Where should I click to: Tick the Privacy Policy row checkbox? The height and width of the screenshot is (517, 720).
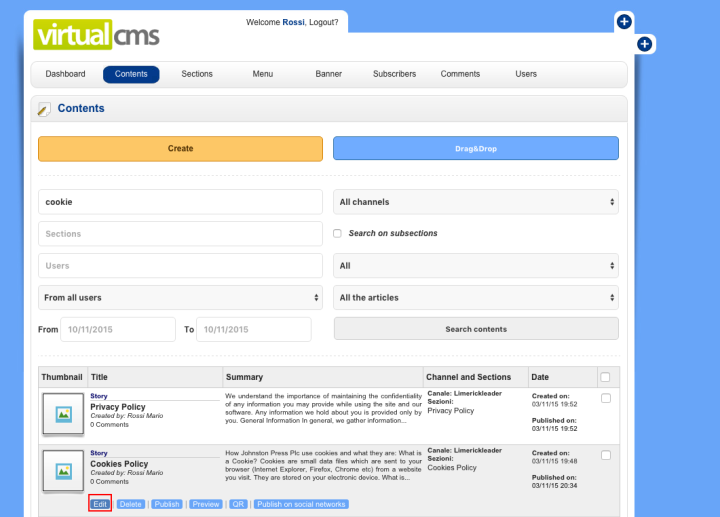605,398
